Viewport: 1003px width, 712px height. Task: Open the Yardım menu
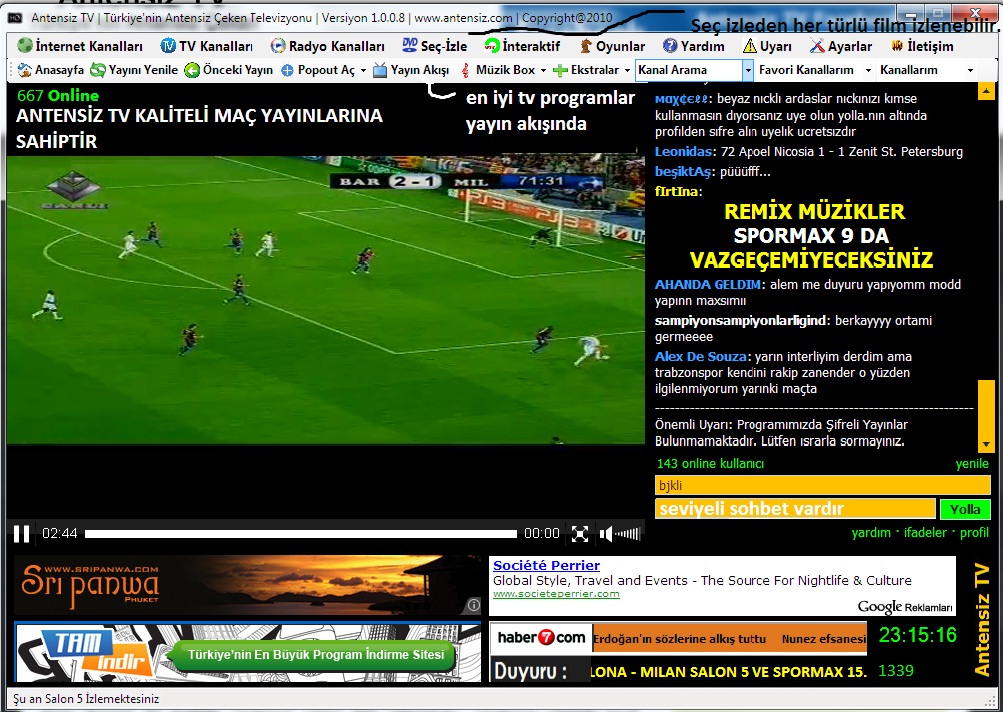click(x=693, y=46)
